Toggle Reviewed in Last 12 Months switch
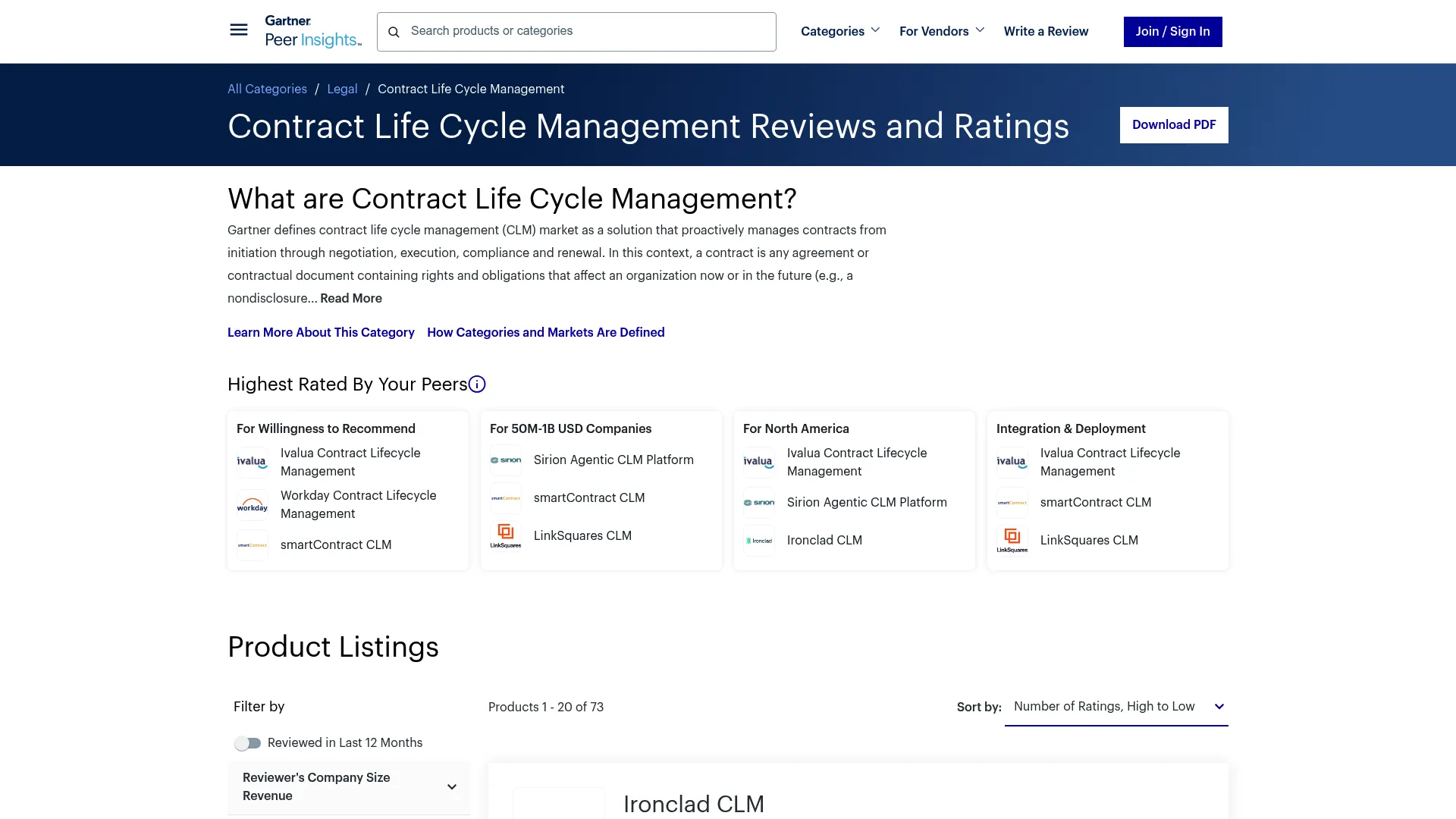The height and width of the screenshot is (819, 1456). (247, 743)
